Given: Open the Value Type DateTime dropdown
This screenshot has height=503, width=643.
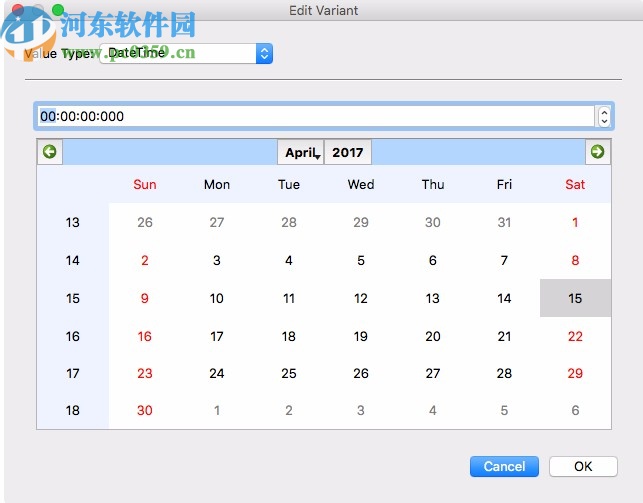Looking at the screenshot, I should click(x=186, y=53).
